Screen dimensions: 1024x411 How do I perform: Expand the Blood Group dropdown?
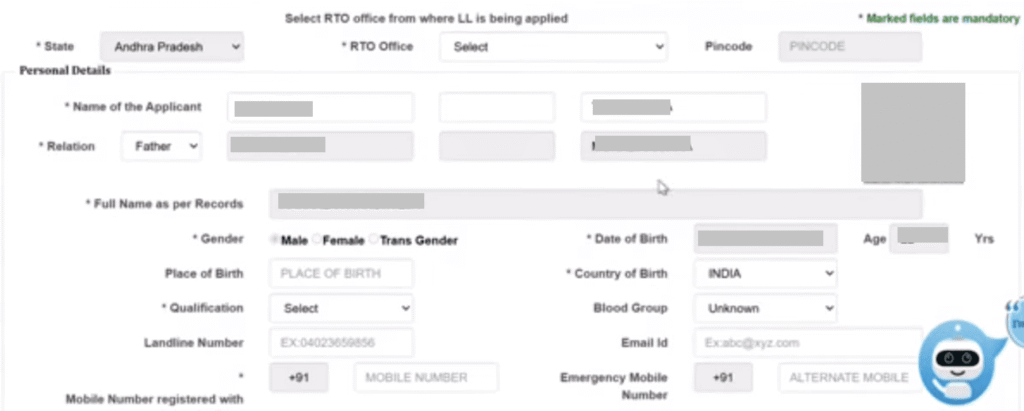click(765, 308)
